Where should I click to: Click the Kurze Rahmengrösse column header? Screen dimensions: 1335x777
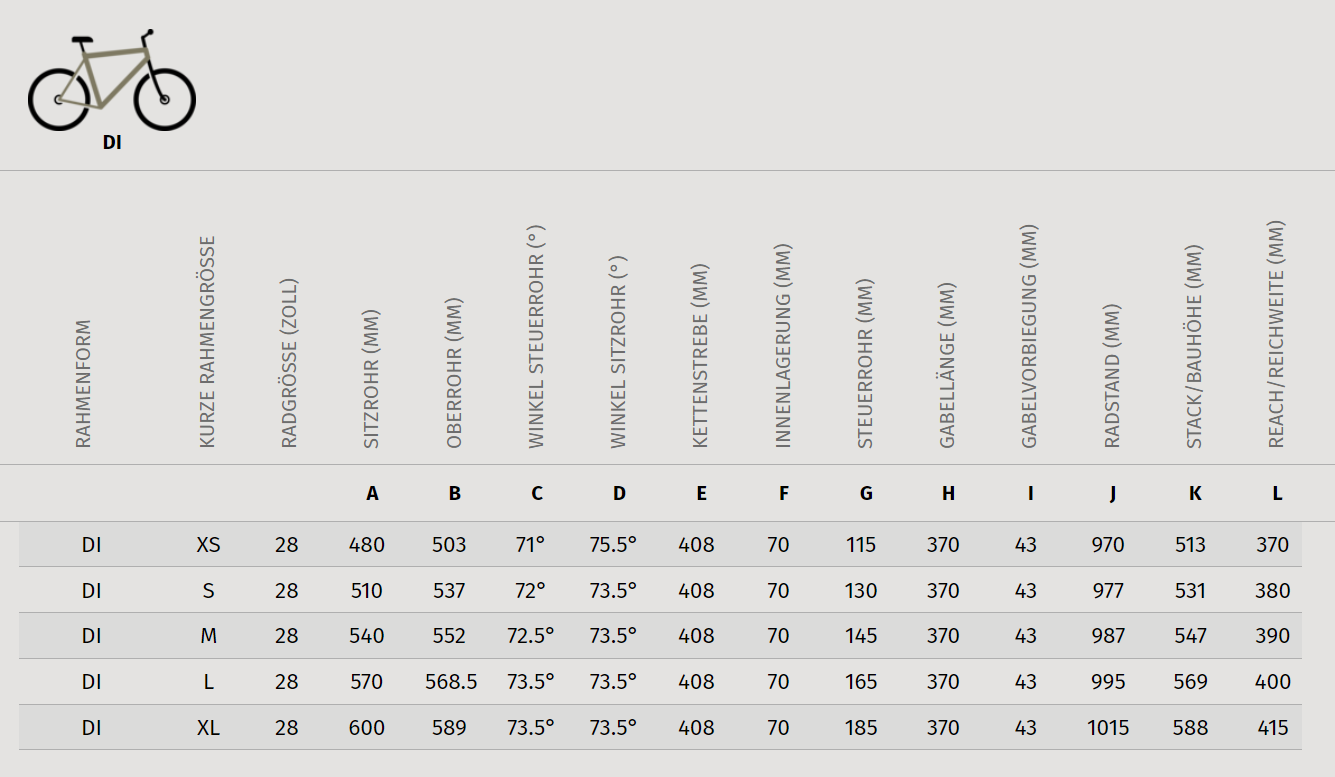(207, 342)
